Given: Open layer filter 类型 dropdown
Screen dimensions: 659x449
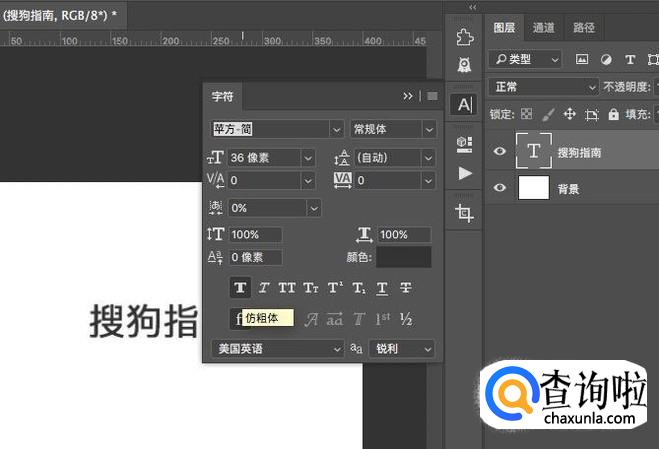Looking at the screenshot, I should (x=525, y=60).
